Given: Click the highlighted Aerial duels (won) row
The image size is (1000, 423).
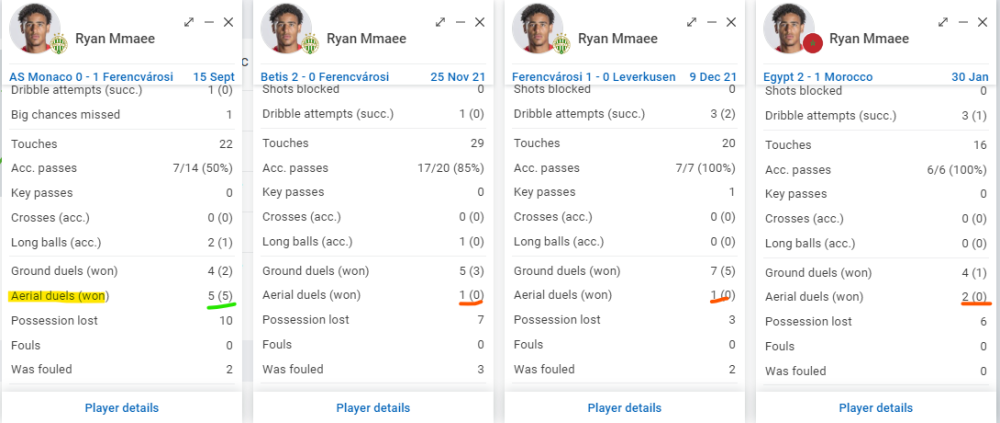Looking at the screenshot, I should pyautogui.click(x=122, y=296).
